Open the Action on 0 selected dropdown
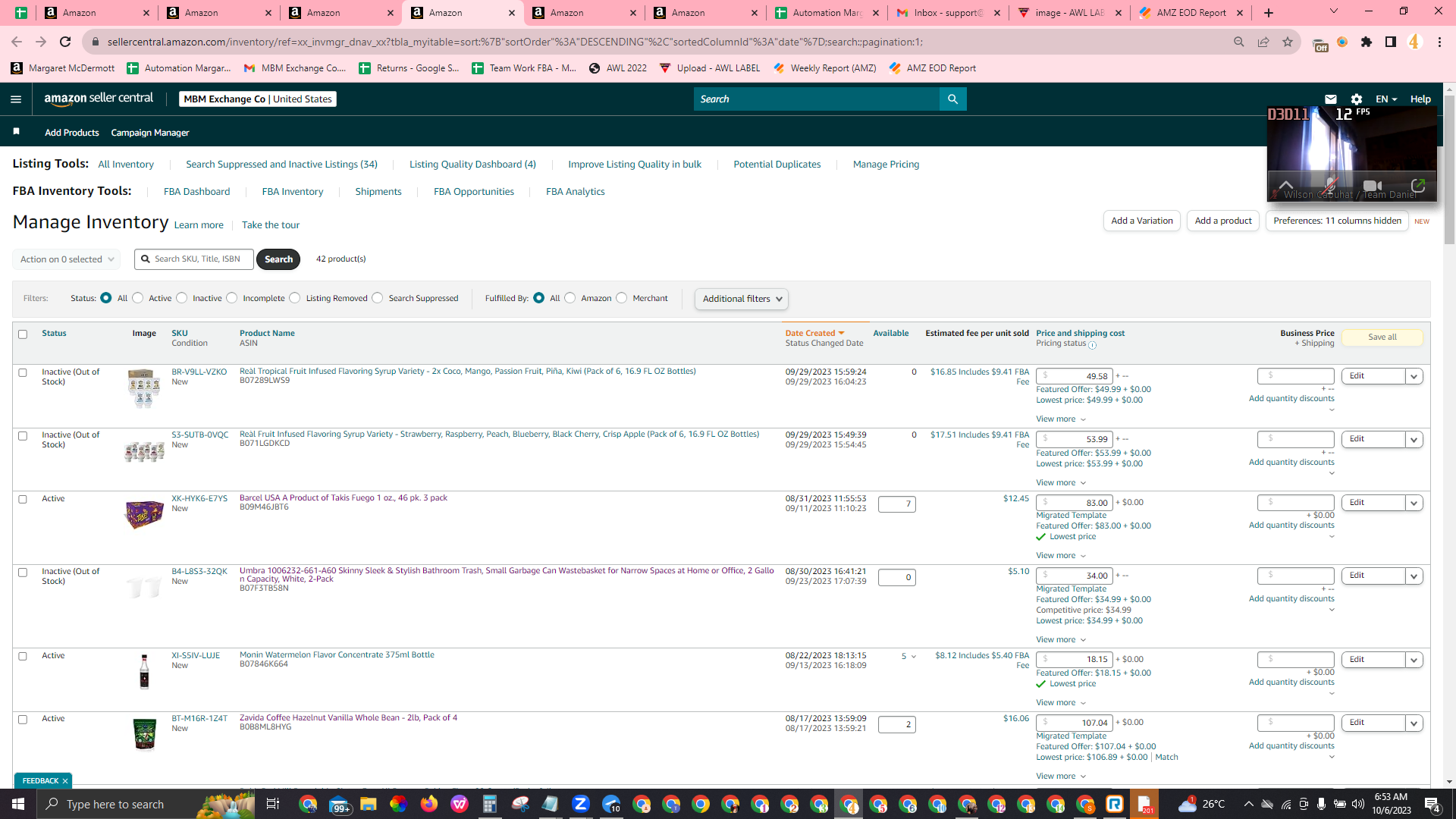The width and height of the screenshot is (1456, 819). coord(66,259)
